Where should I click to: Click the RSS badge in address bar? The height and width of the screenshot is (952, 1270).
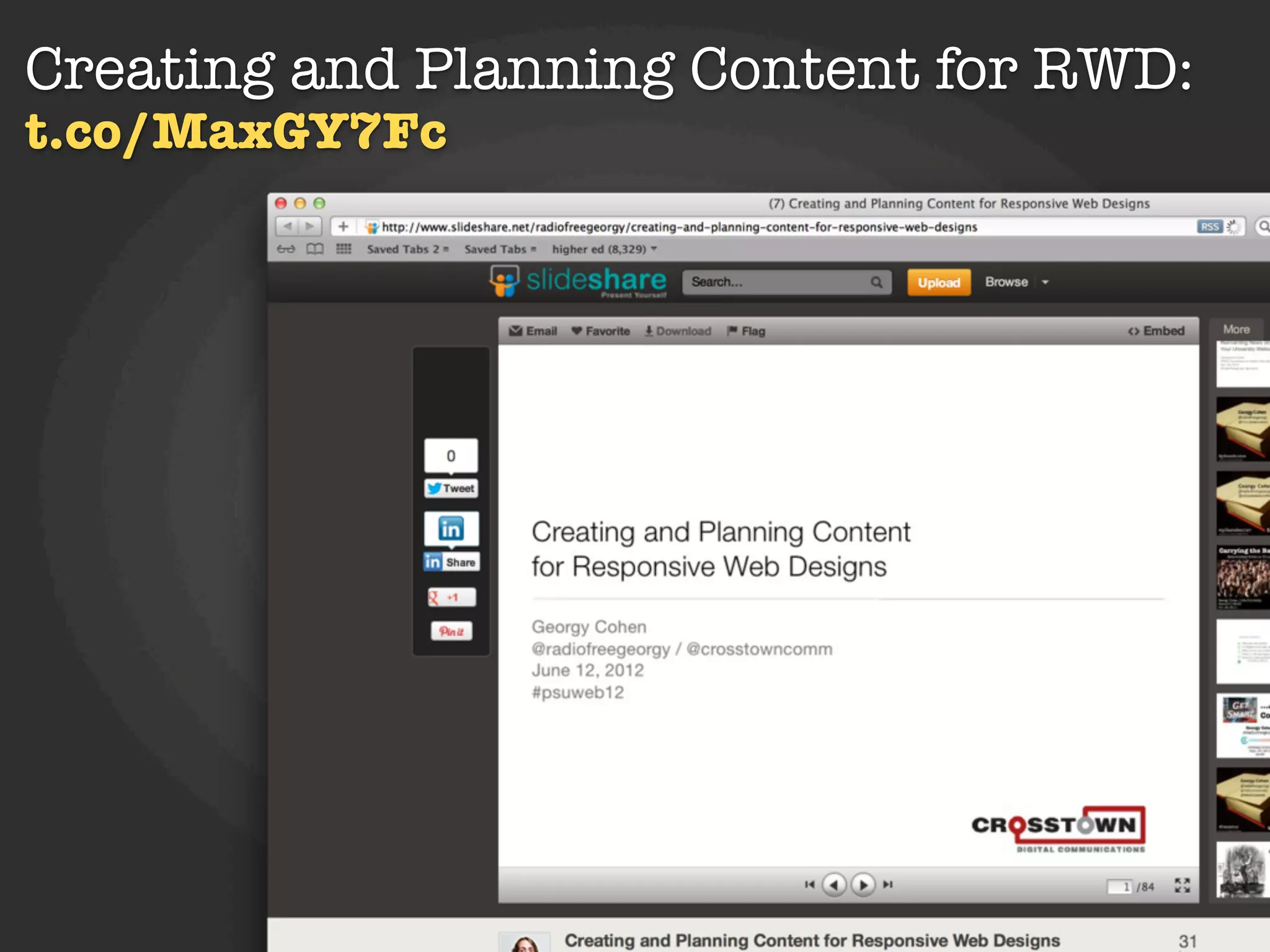pyautogui.click(x=1209, y=227)
